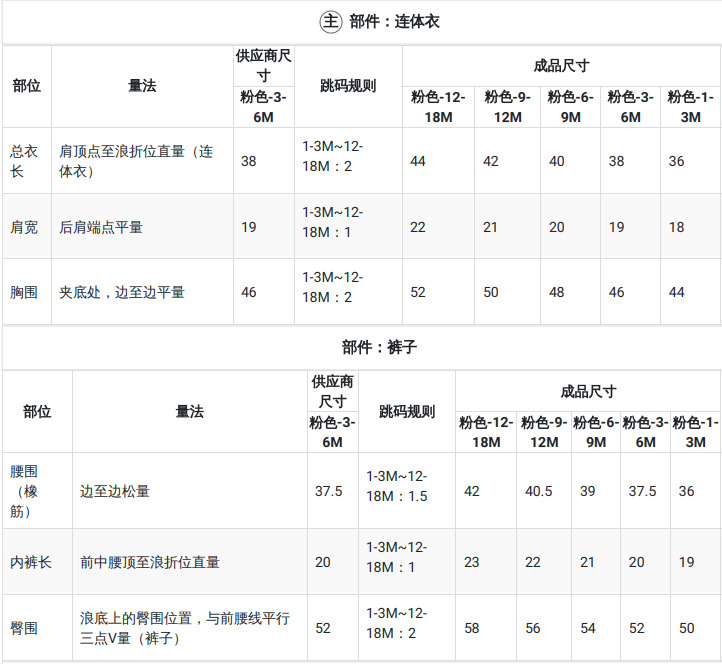Select the text 肩顶点至浪折位直量（连体衣）
The image size is (722, 664).
click(x=136, y=161)
